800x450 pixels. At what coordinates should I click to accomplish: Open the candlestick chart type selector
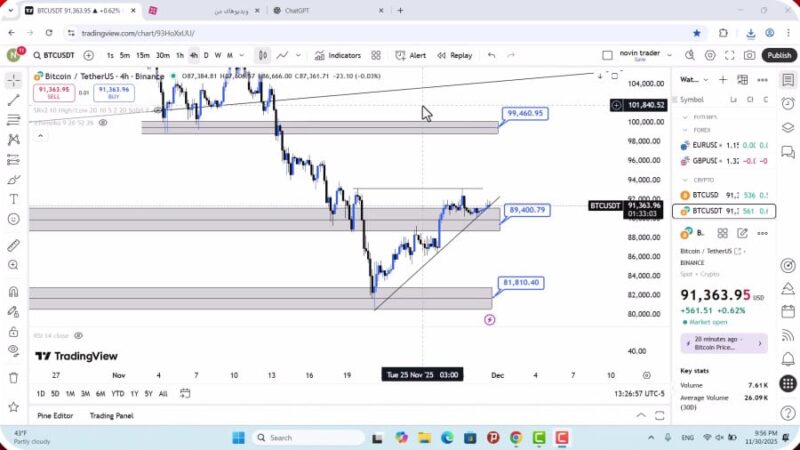[x=262, y=56]
